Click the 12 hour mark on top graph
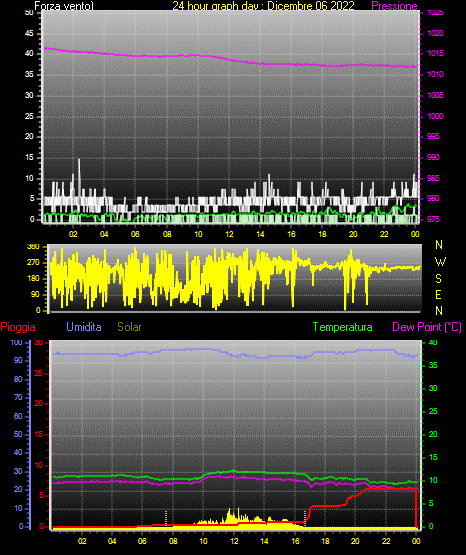The image size is (466, 555). [229, 234]
